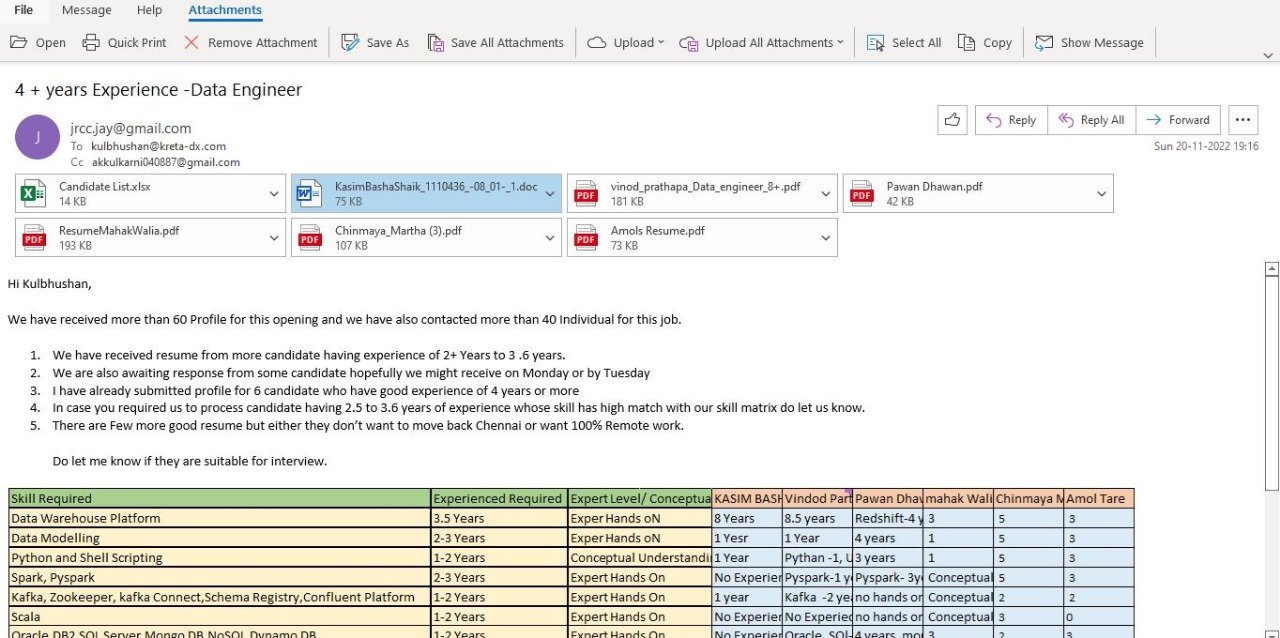
Task: Open the File menu
Action: click(x=23, y=10)
